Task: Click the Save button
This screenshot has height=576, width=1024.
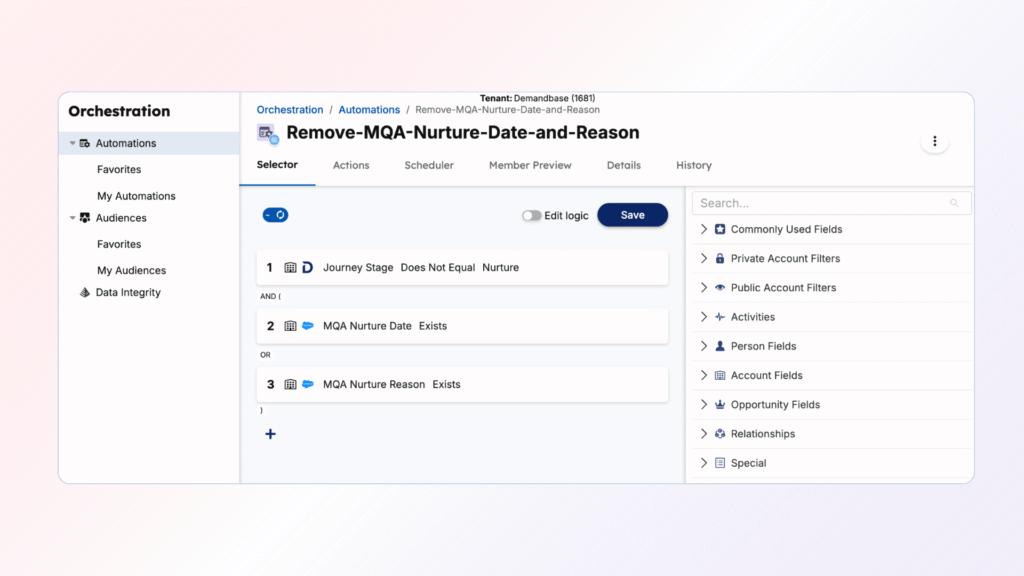Action: [632, 215]
